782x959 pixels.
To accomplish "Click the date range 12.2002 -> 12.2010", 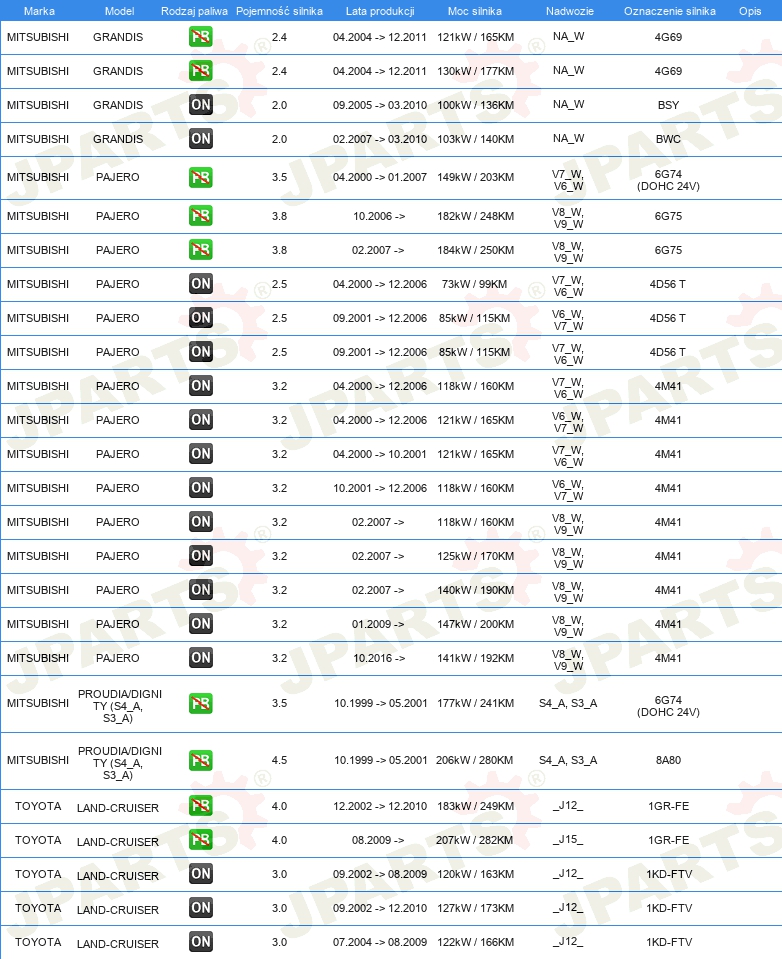I will (380, 806).
